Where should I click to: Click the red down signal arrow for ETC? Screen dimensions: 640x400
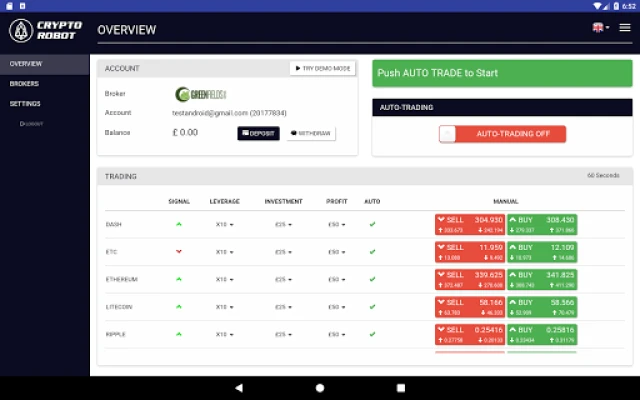pos(179,251)
